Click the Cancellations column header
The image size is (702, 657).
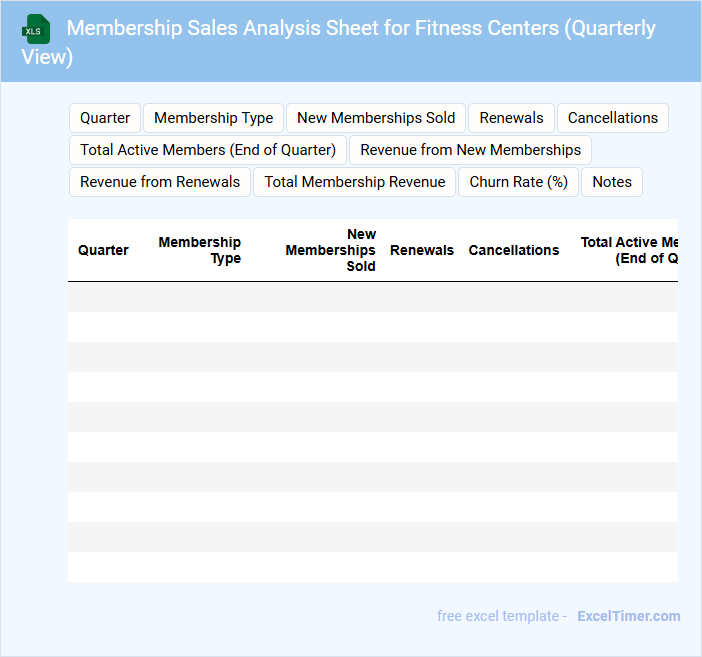514,250
